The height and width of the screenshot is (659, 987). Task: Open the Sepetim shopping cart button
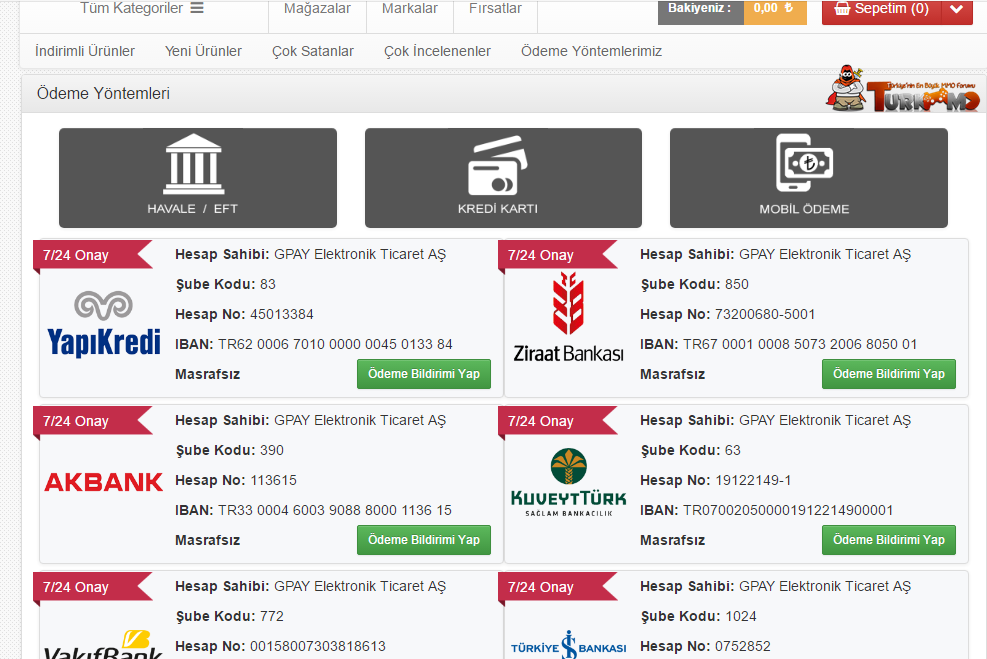[x=881, y=9]
